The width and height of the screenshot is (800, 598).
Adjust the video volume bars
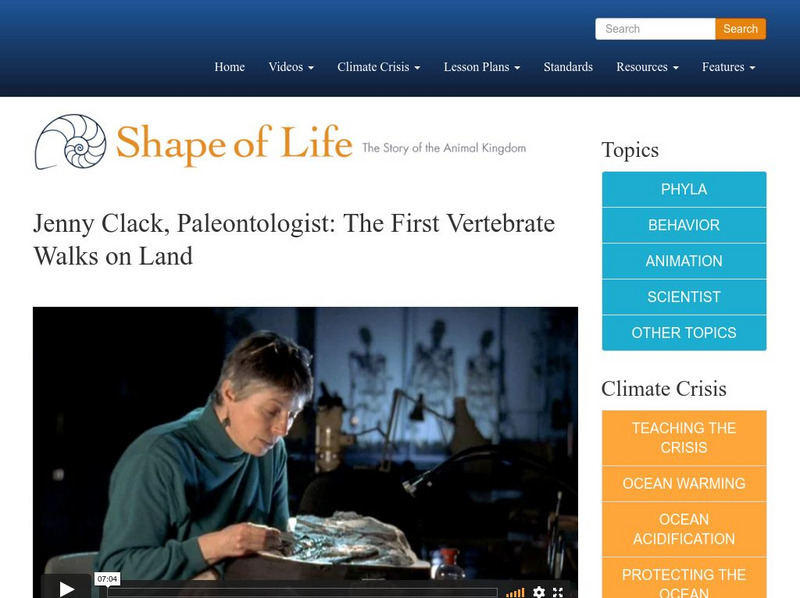515,592
